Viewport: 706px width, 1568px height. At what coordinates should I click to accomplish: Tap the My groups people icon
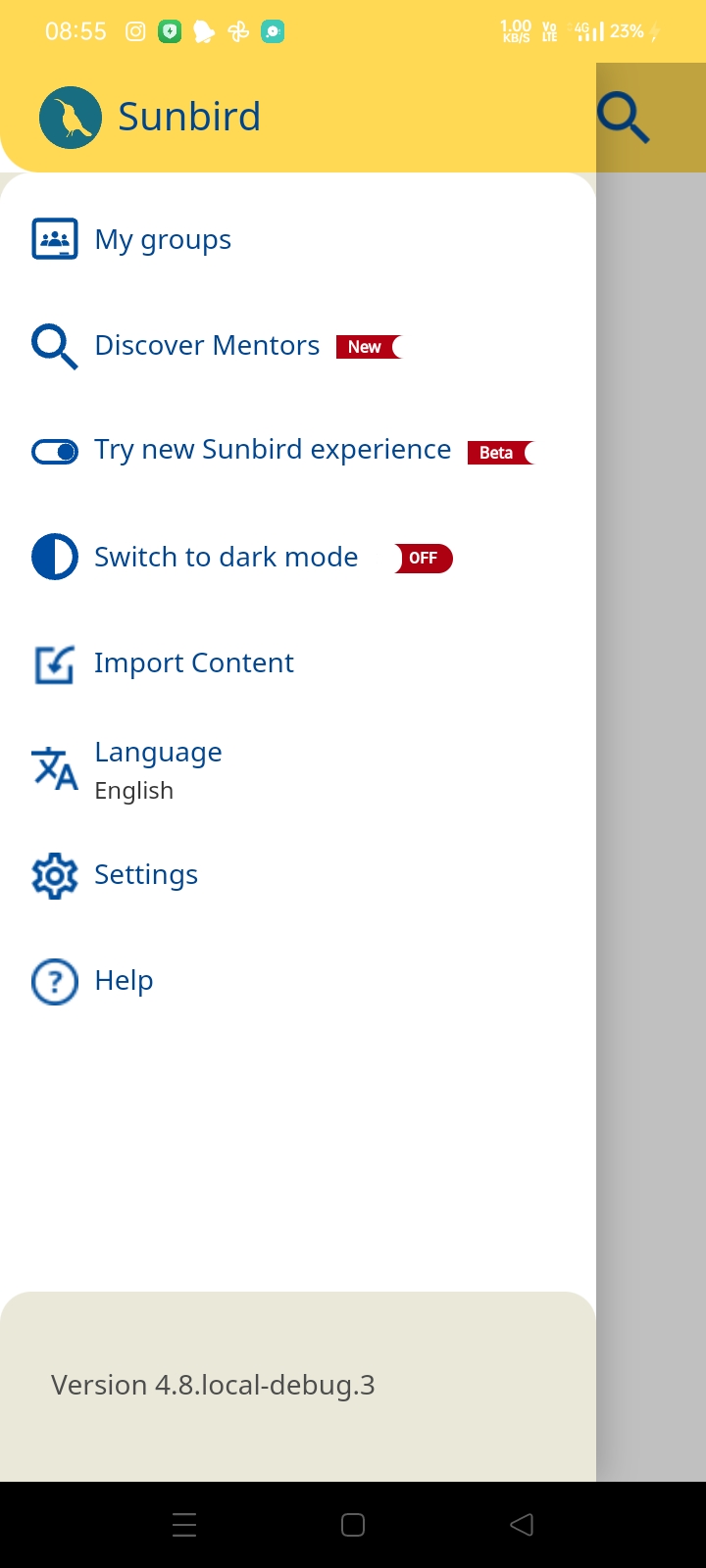tap(55, 239)
